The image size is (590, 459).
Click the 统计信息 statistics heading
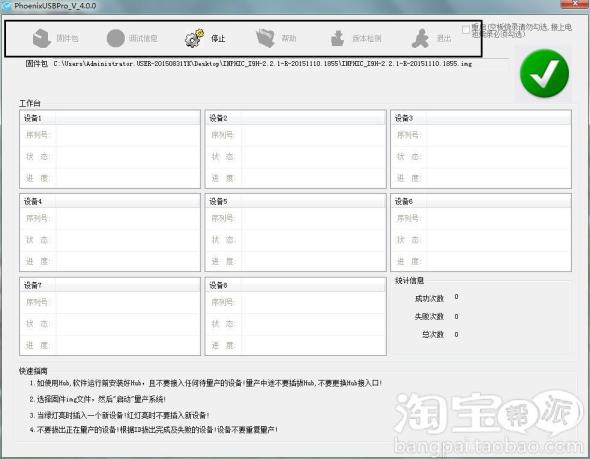pyautogui.click(x=409, y=281)
